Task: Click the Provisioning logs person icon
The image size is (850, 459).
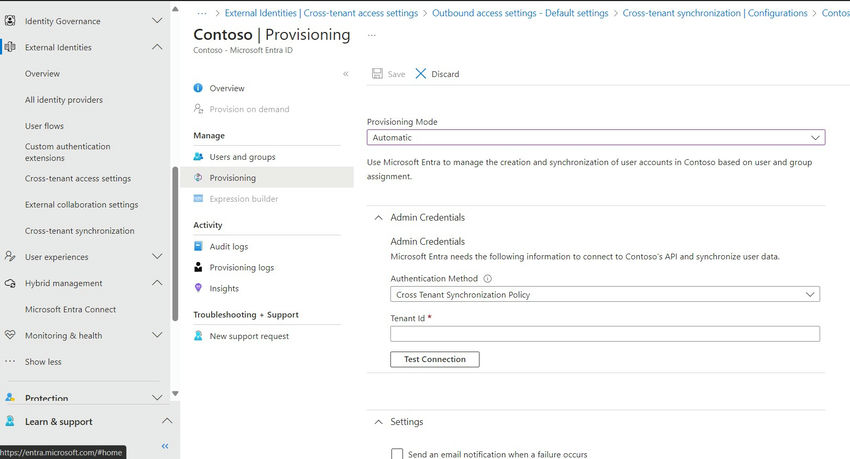Action: click(199, 267)
